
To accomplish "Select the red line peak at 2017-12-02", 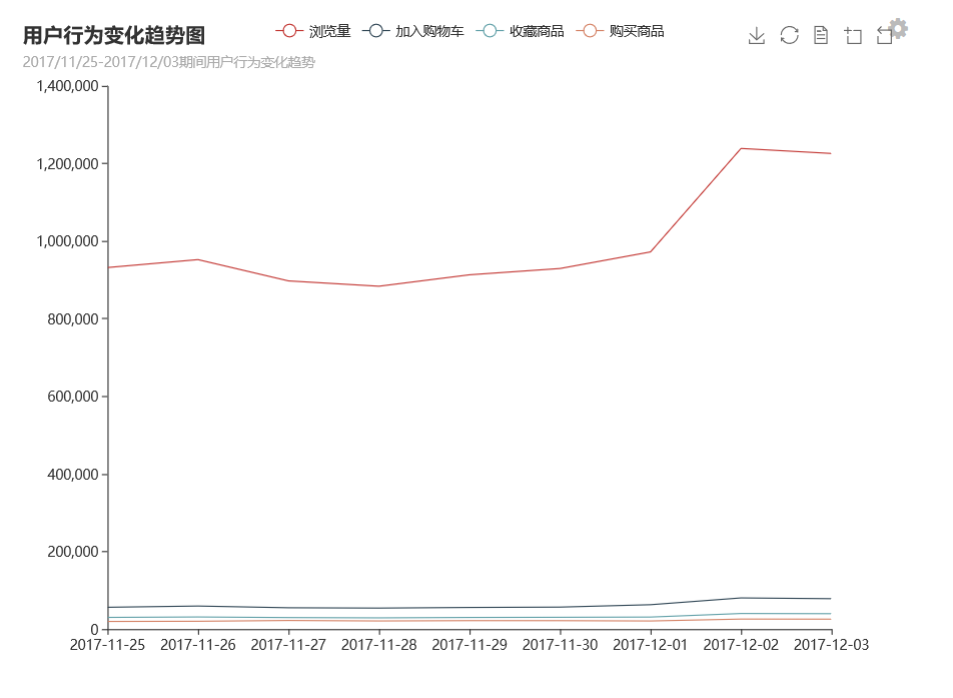I will [x=740, y=148].
